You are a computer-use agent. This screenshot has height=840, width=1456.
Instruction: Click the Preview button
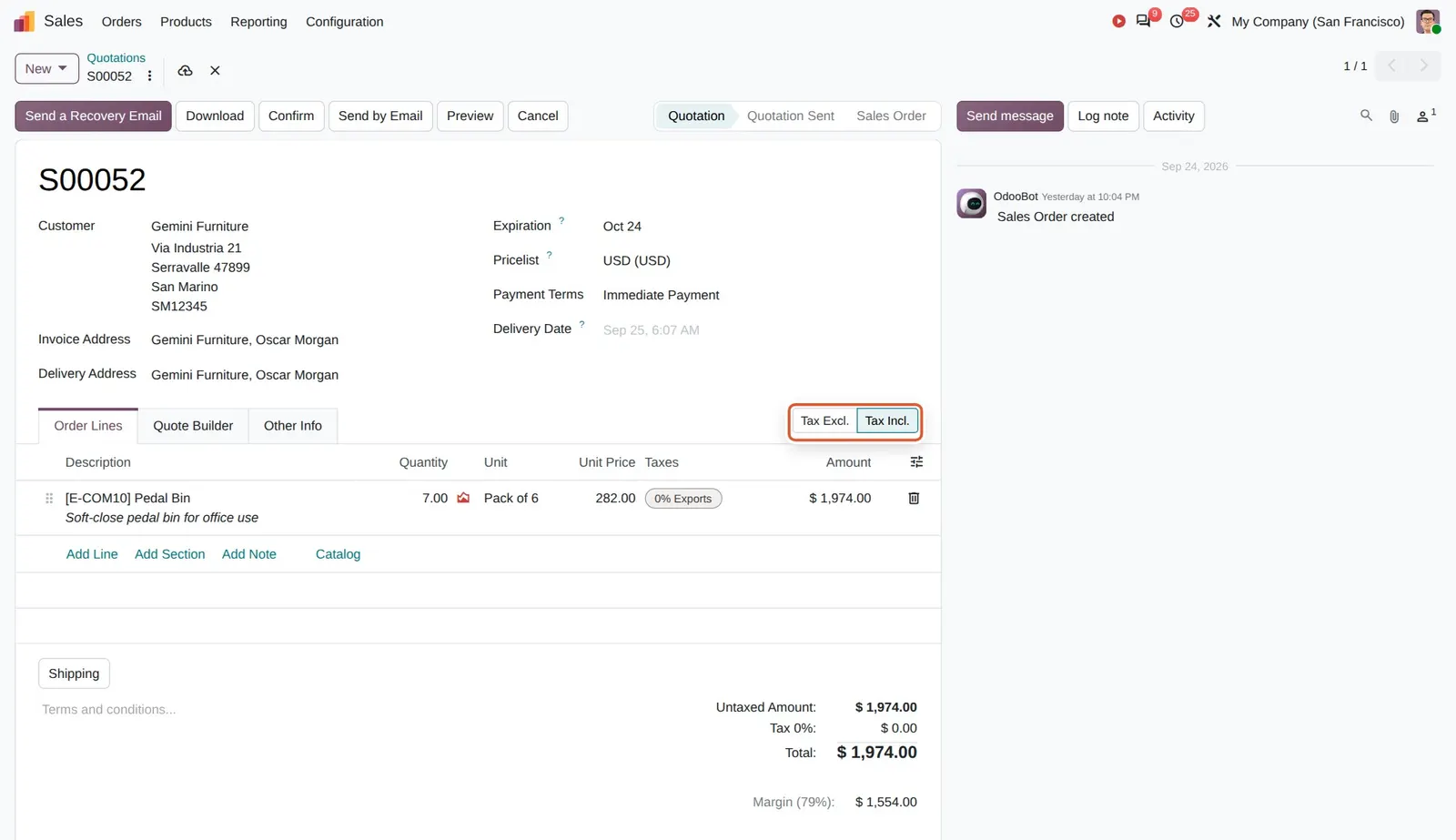pyautogui.click(x=470, y=116)
